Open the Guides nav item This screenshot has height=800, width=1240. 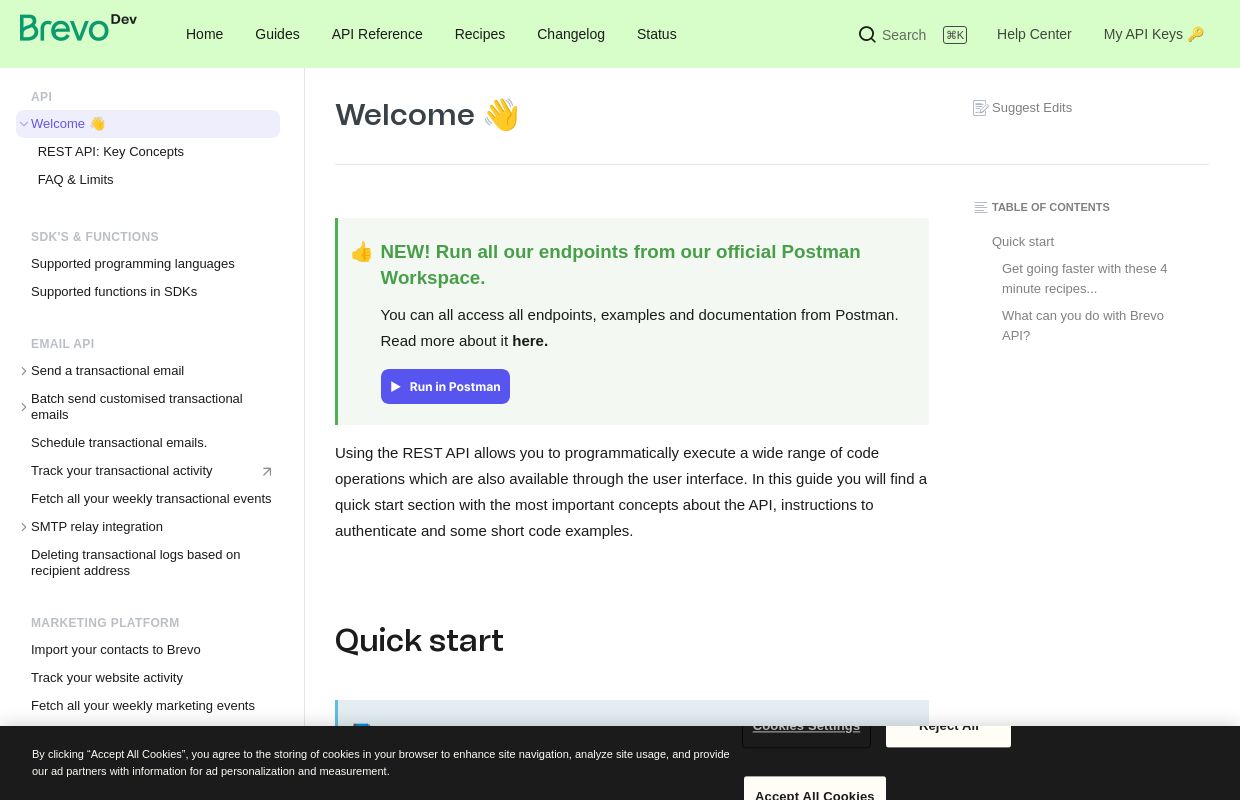pyautogui.click(x=277, y=34)
